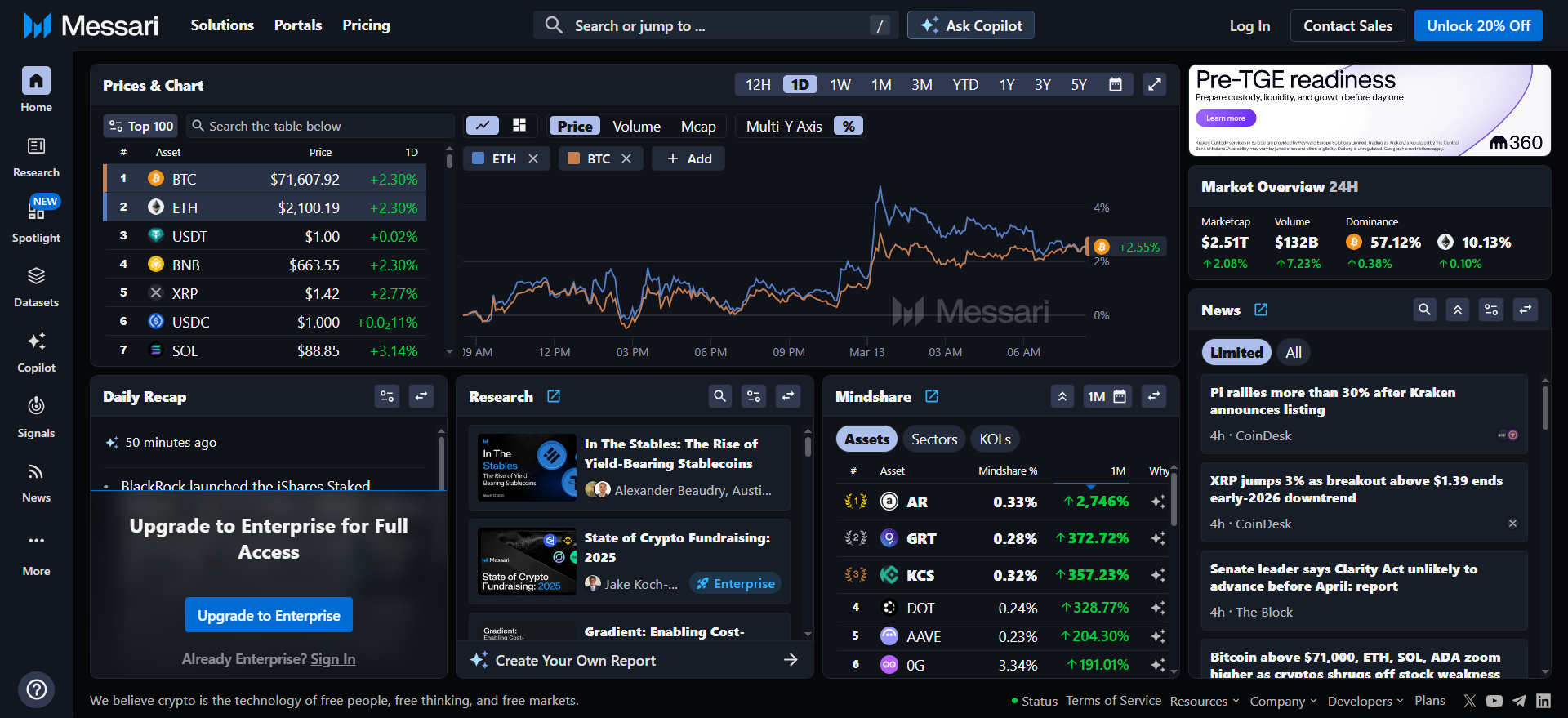
Task: Show All news tab
Action: 1294,352
